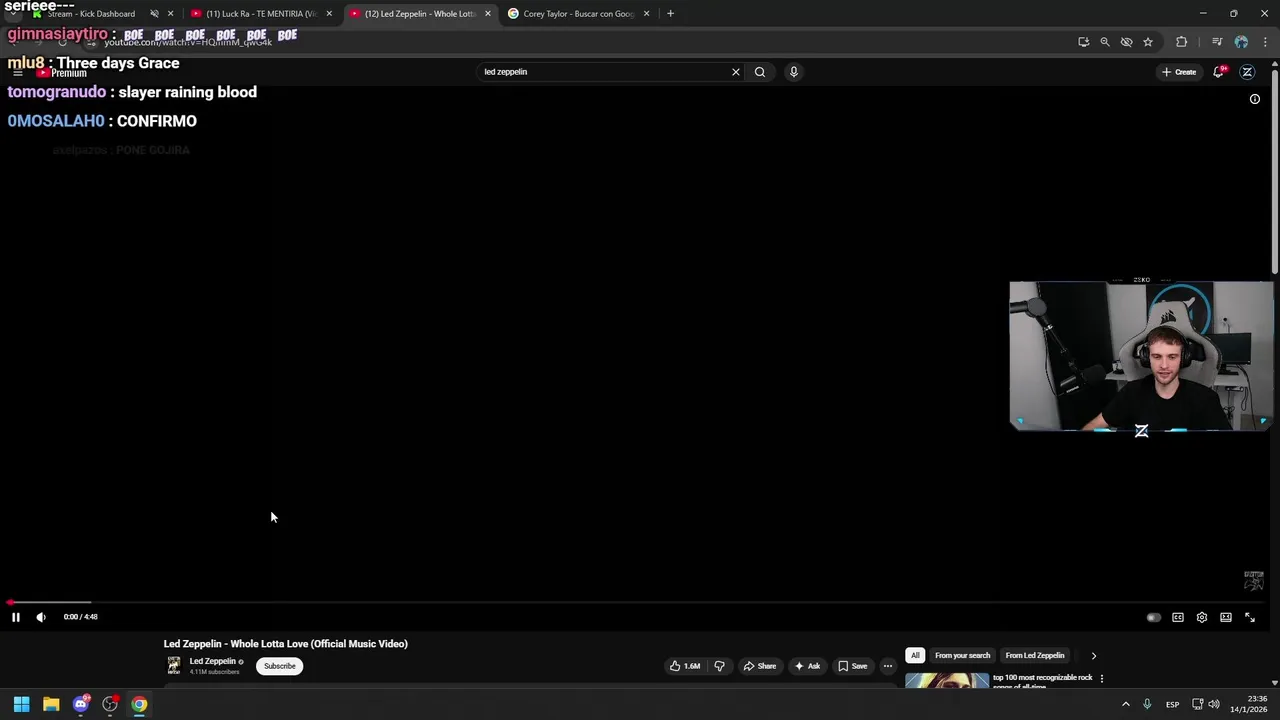
Task: Enter full screen mode
Action: (1250, 617)
